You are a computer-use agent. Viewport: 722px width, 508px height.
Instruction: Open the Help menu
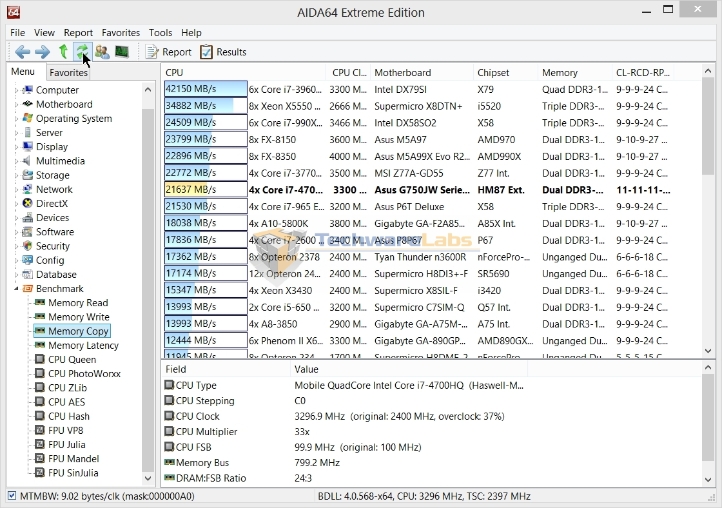191,33
